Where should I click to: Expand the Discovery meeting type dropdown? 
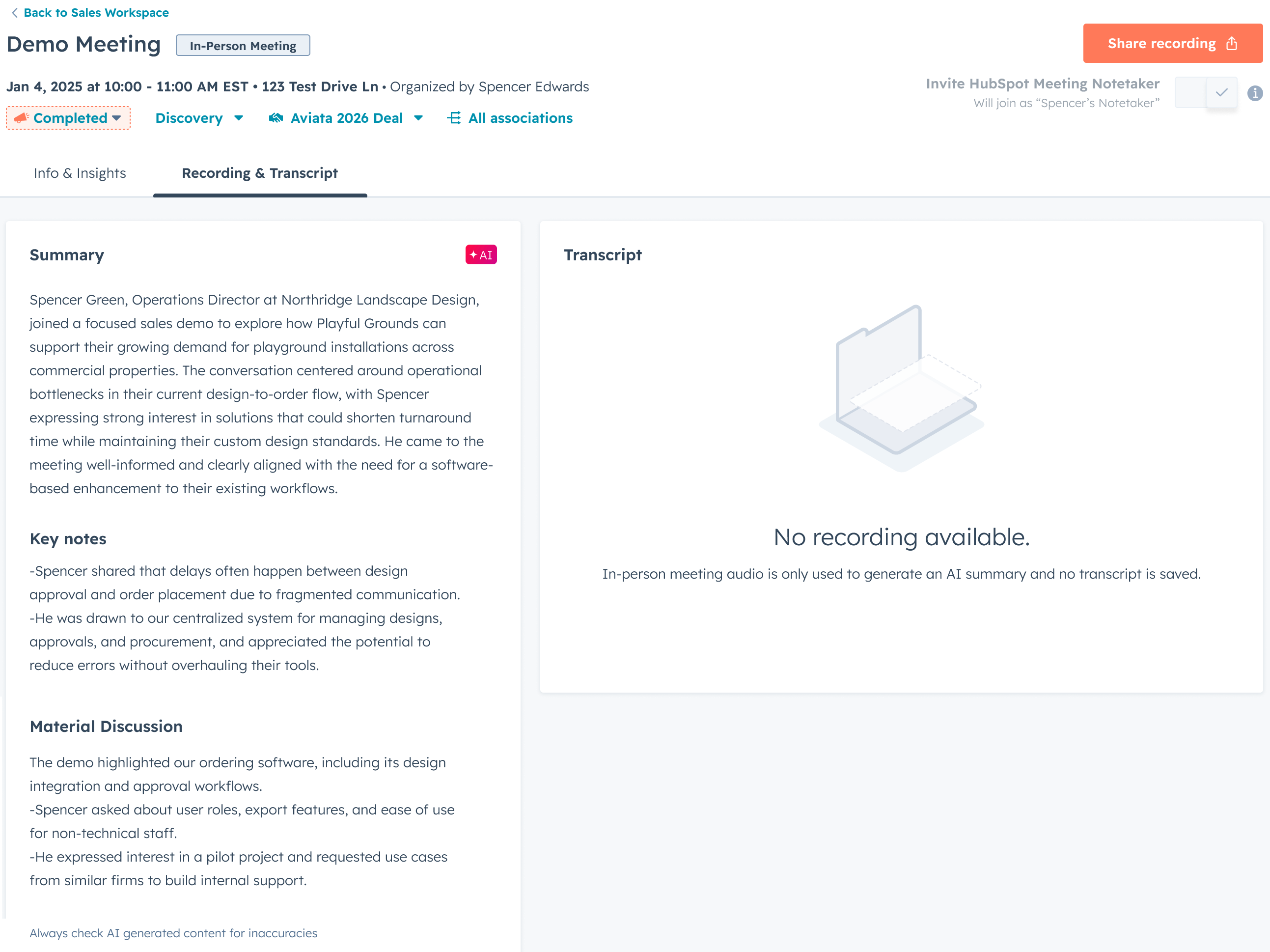click(199, 118)
